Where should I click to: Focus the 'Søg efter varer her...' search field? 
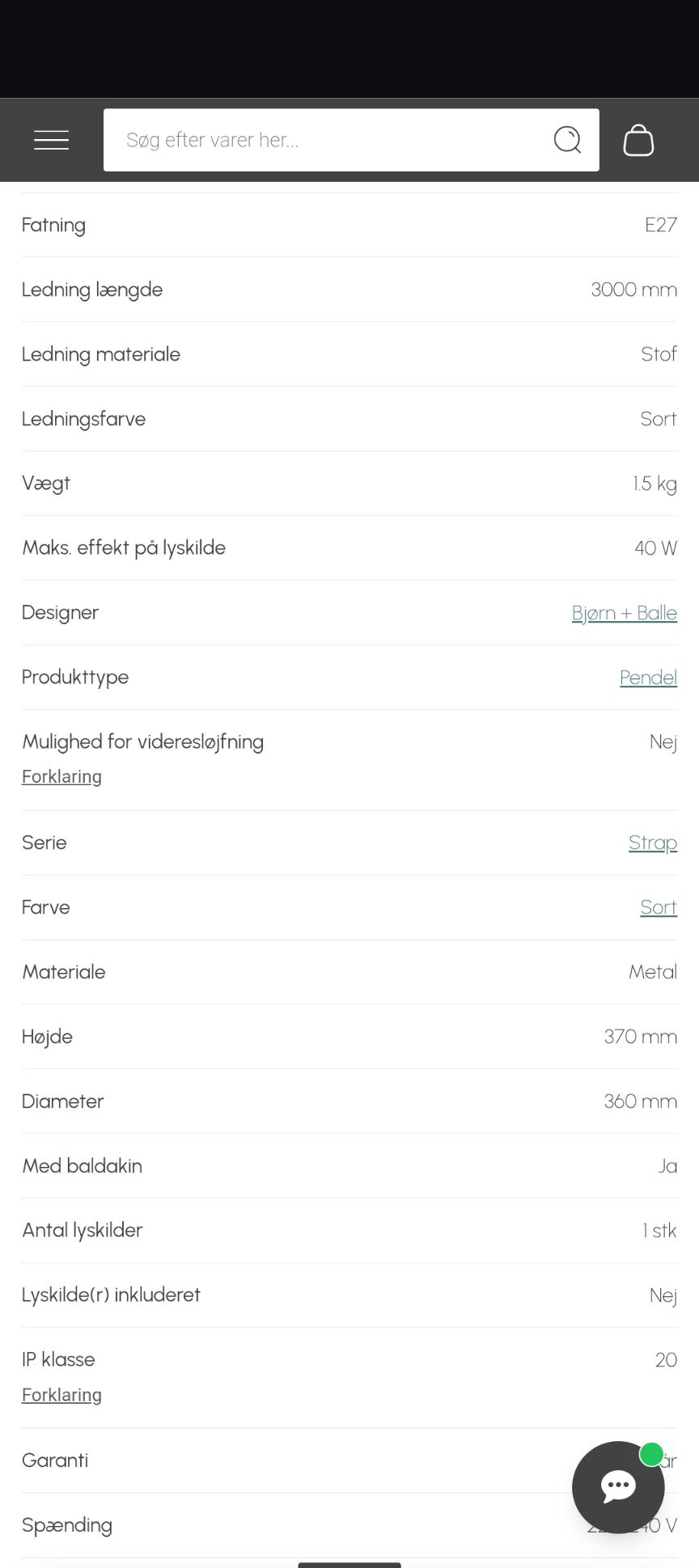click(351, 140)
